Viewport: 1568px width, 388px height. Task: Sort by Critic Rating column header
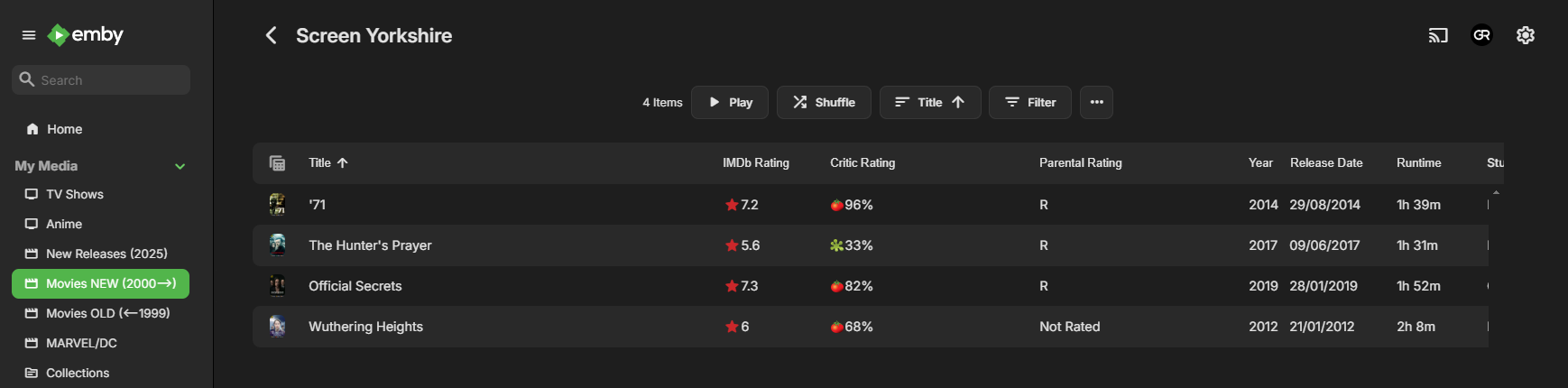[x=862, y=163]
